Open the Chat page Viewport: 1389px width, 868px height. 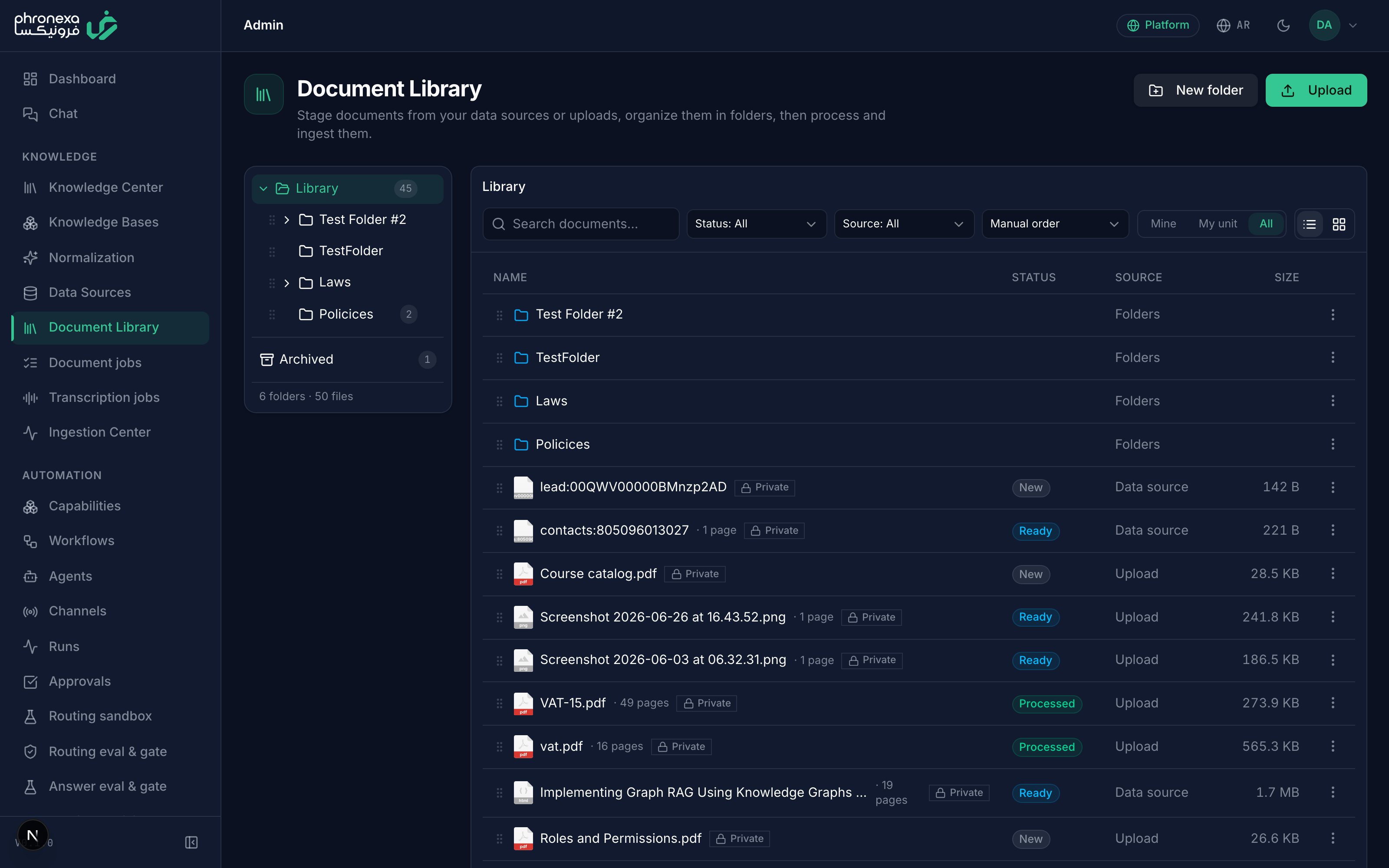coord(110,114)
